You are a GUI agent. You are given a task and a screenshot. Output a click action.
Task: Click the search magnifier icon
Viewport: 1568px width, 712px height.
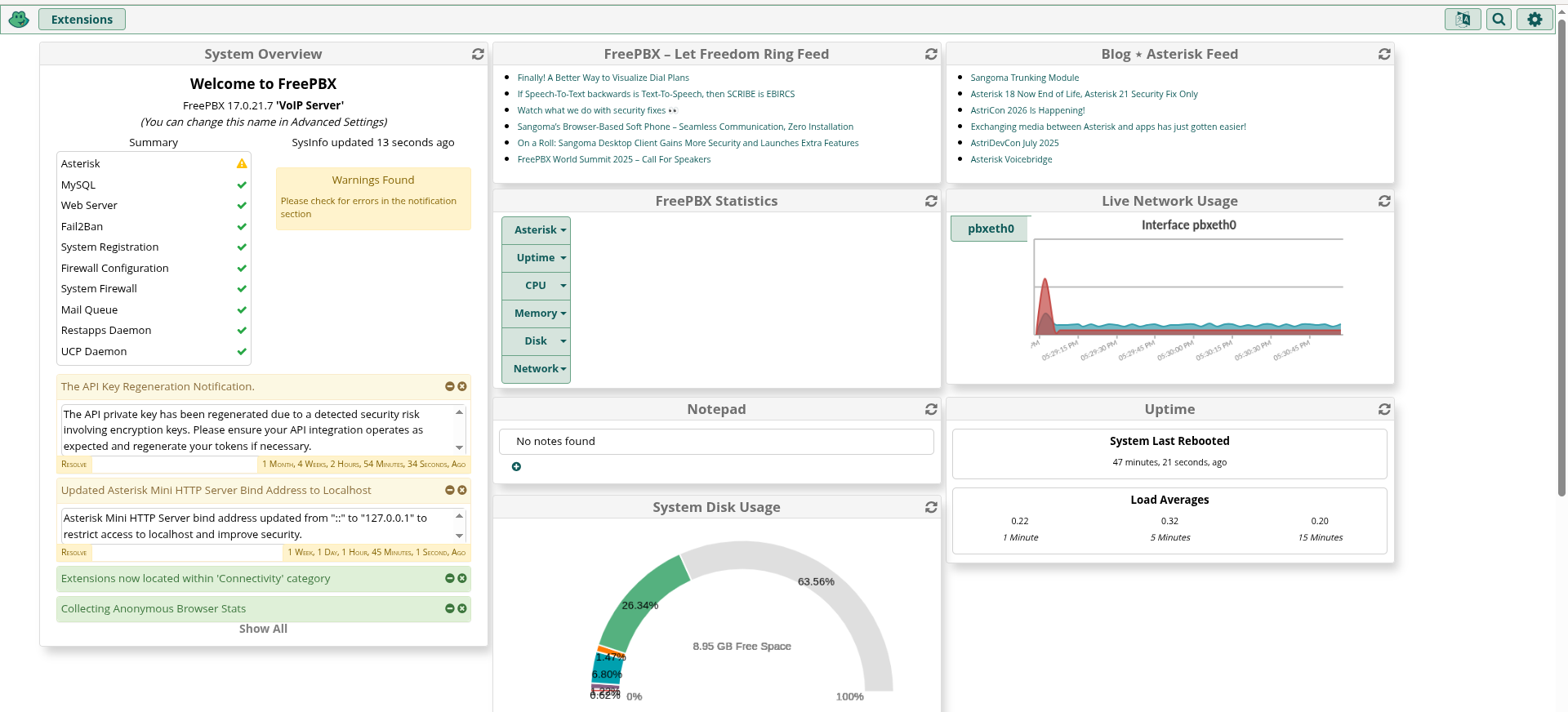coord(1499,20)
